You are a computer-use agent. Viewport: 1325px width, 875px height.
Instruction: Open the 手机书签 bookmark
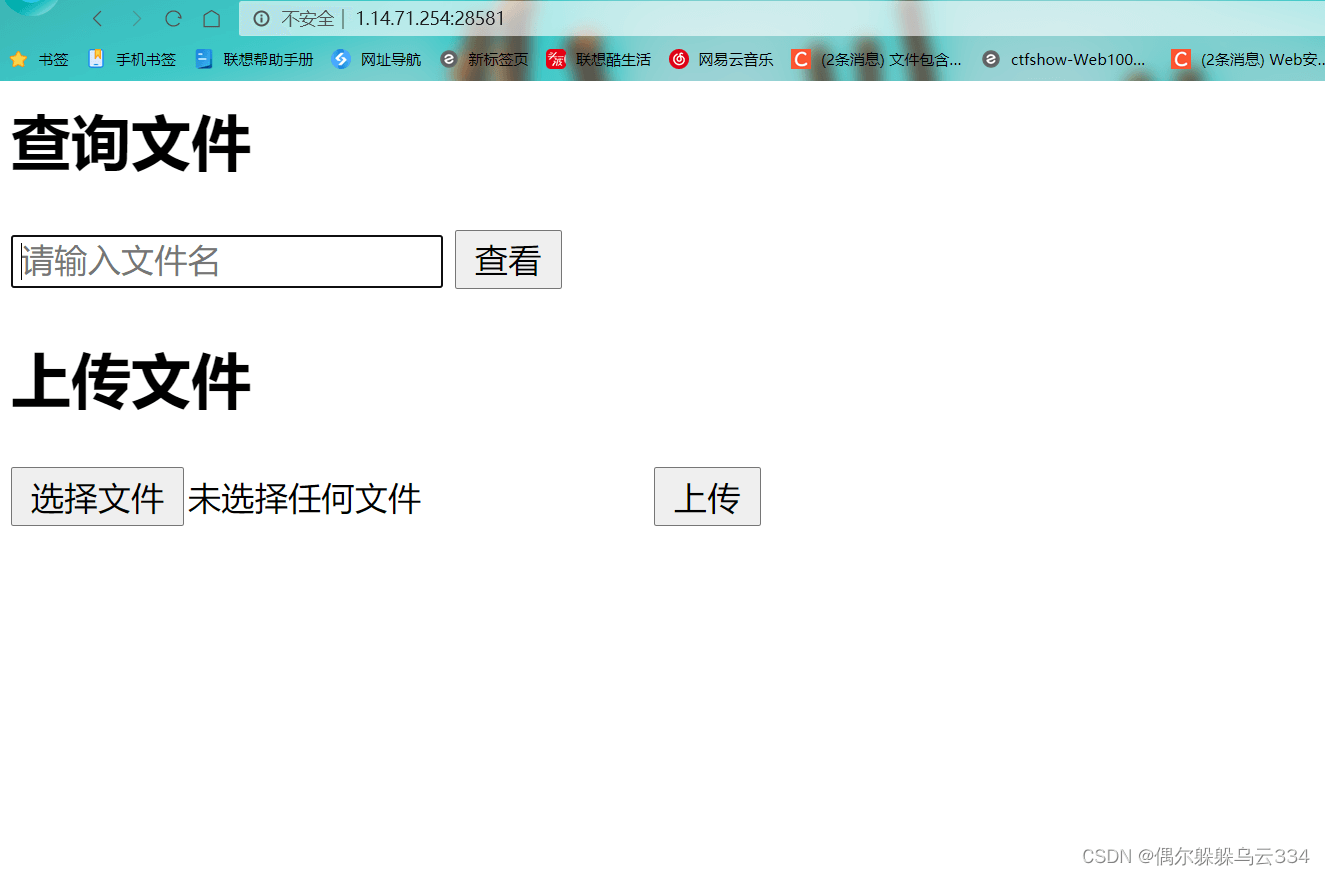pyautogui.click(x=132, y=60)
